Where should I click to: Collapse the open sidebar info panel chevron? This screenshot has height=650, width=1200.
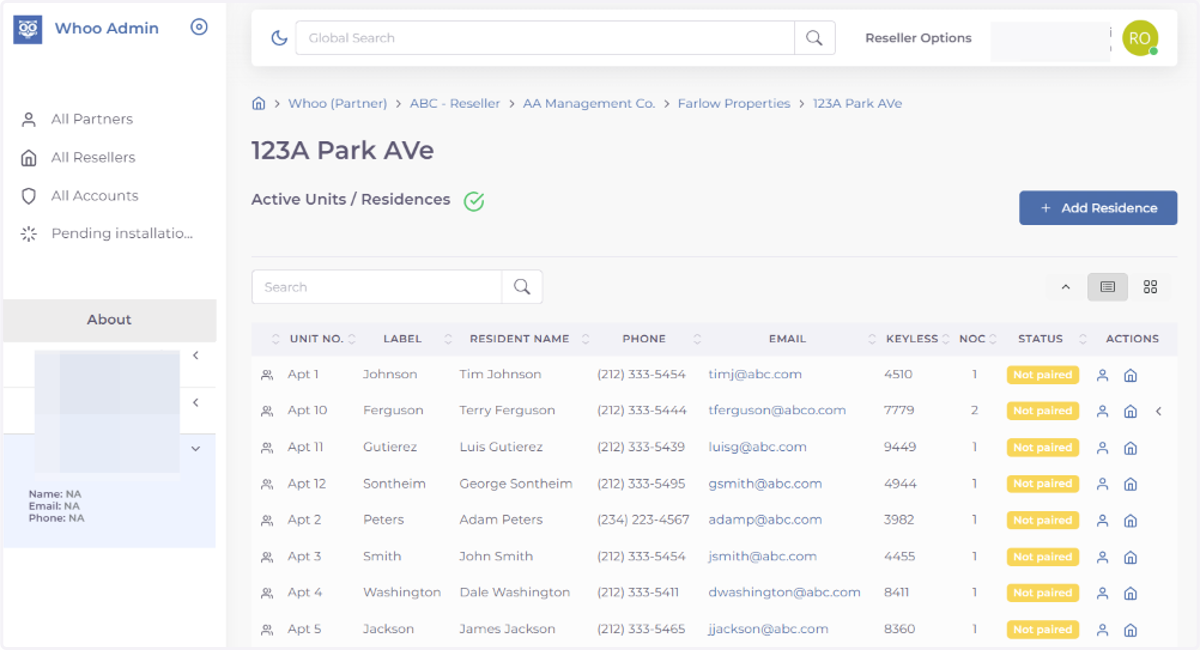[196, 449]
